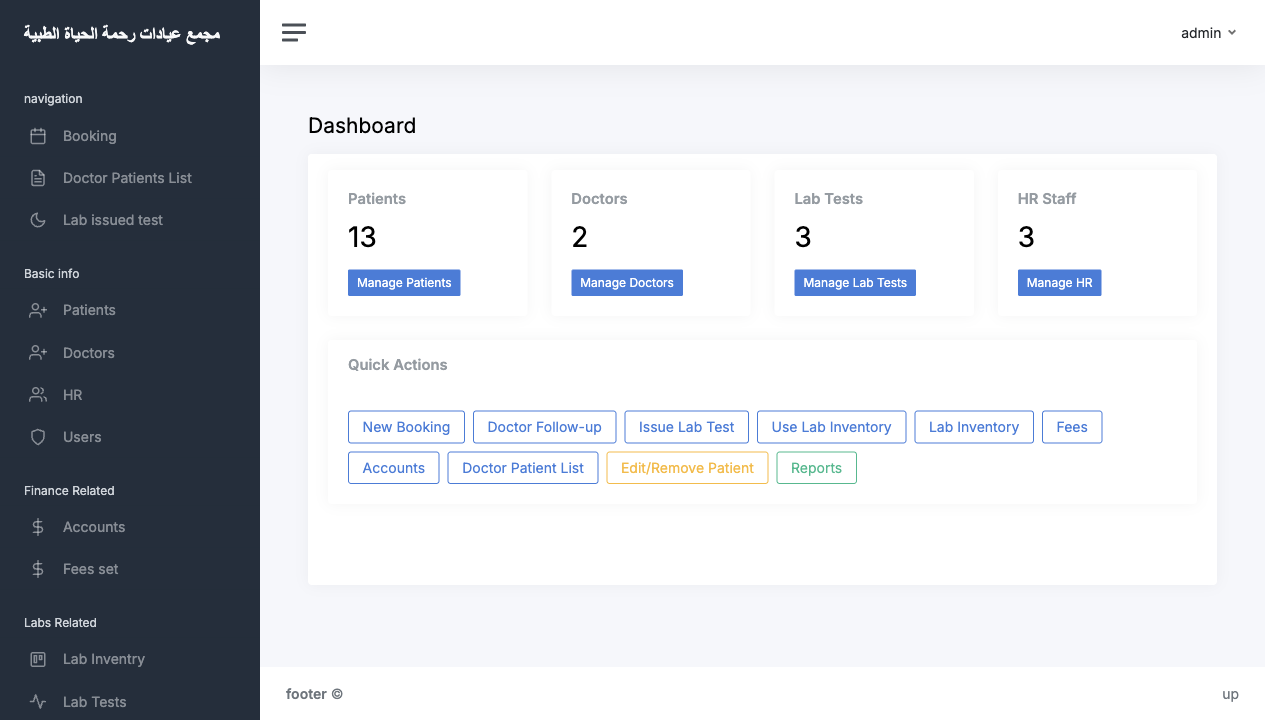
Task: Click the orange Edit/Remove Patient button
Action: (x=687, y=468)
